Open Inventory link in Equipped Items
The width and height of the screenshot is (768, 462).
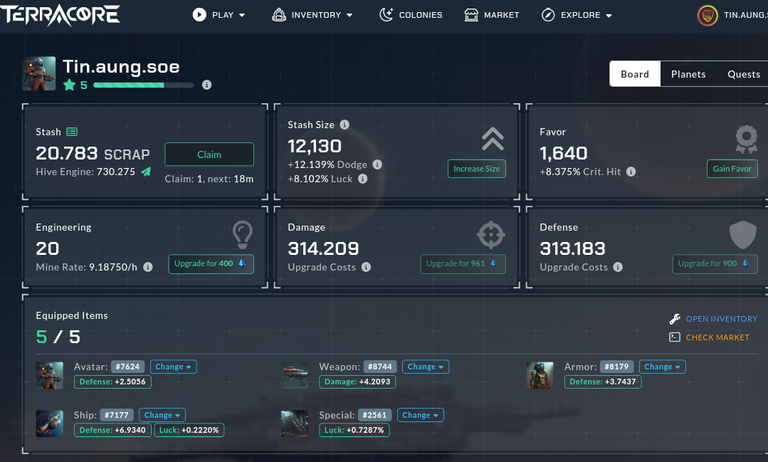(x=721, y=319)
